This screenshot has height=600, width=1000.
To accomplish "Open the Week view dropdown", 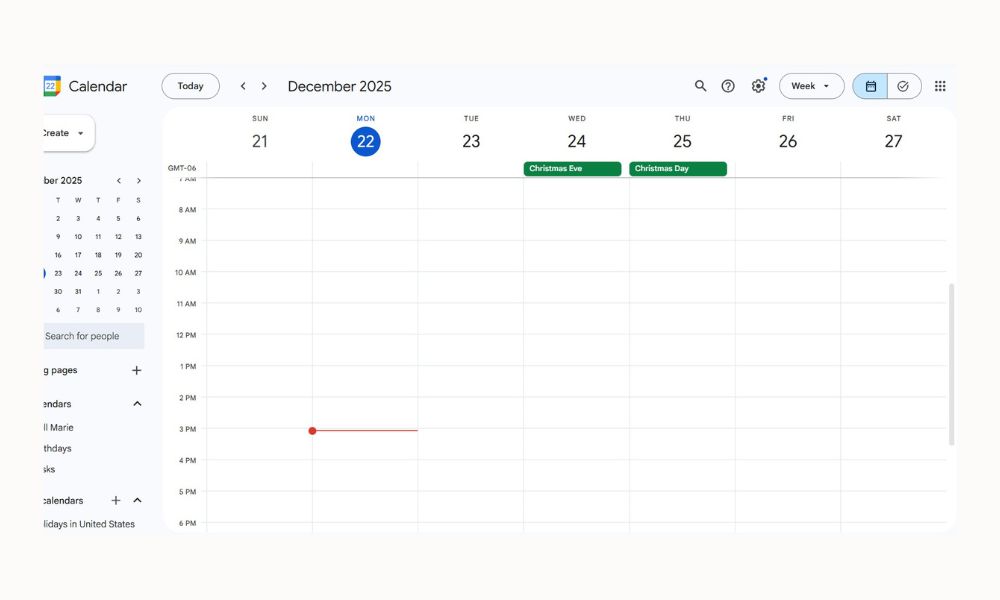I will (811, 86).
